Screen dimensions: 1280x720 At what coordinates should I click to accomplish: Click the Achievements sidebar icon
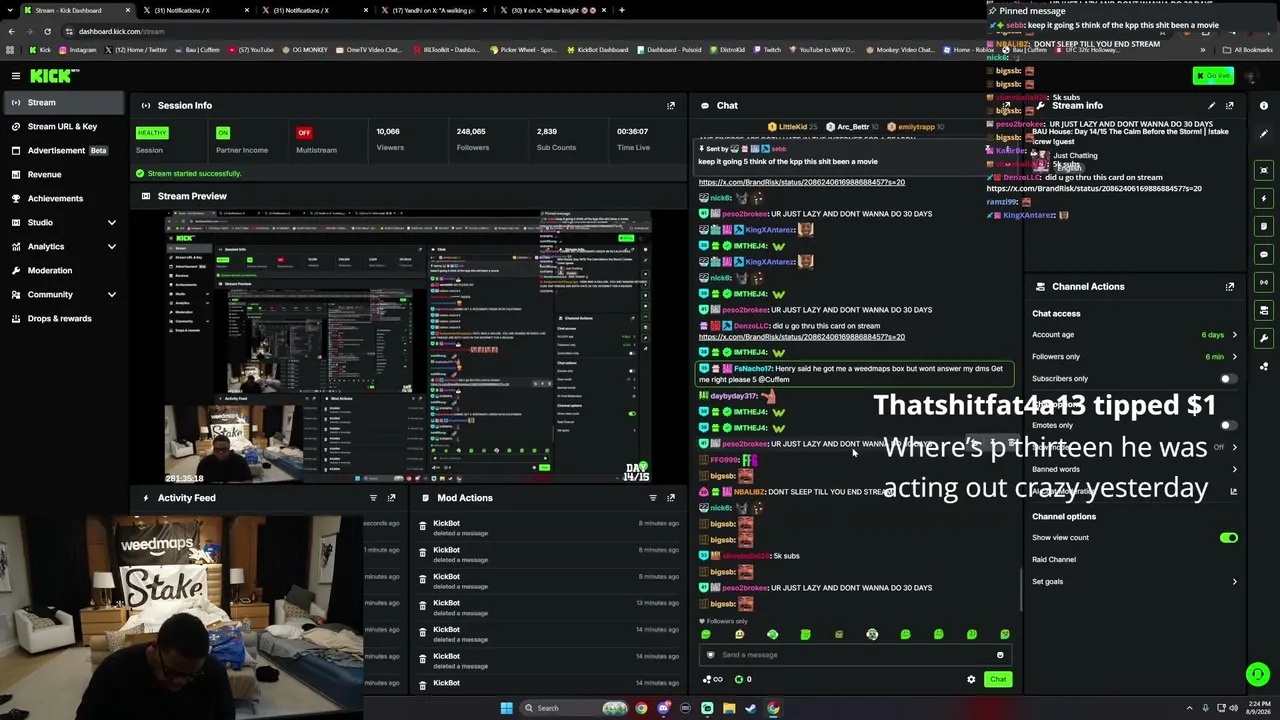[16, 199]
